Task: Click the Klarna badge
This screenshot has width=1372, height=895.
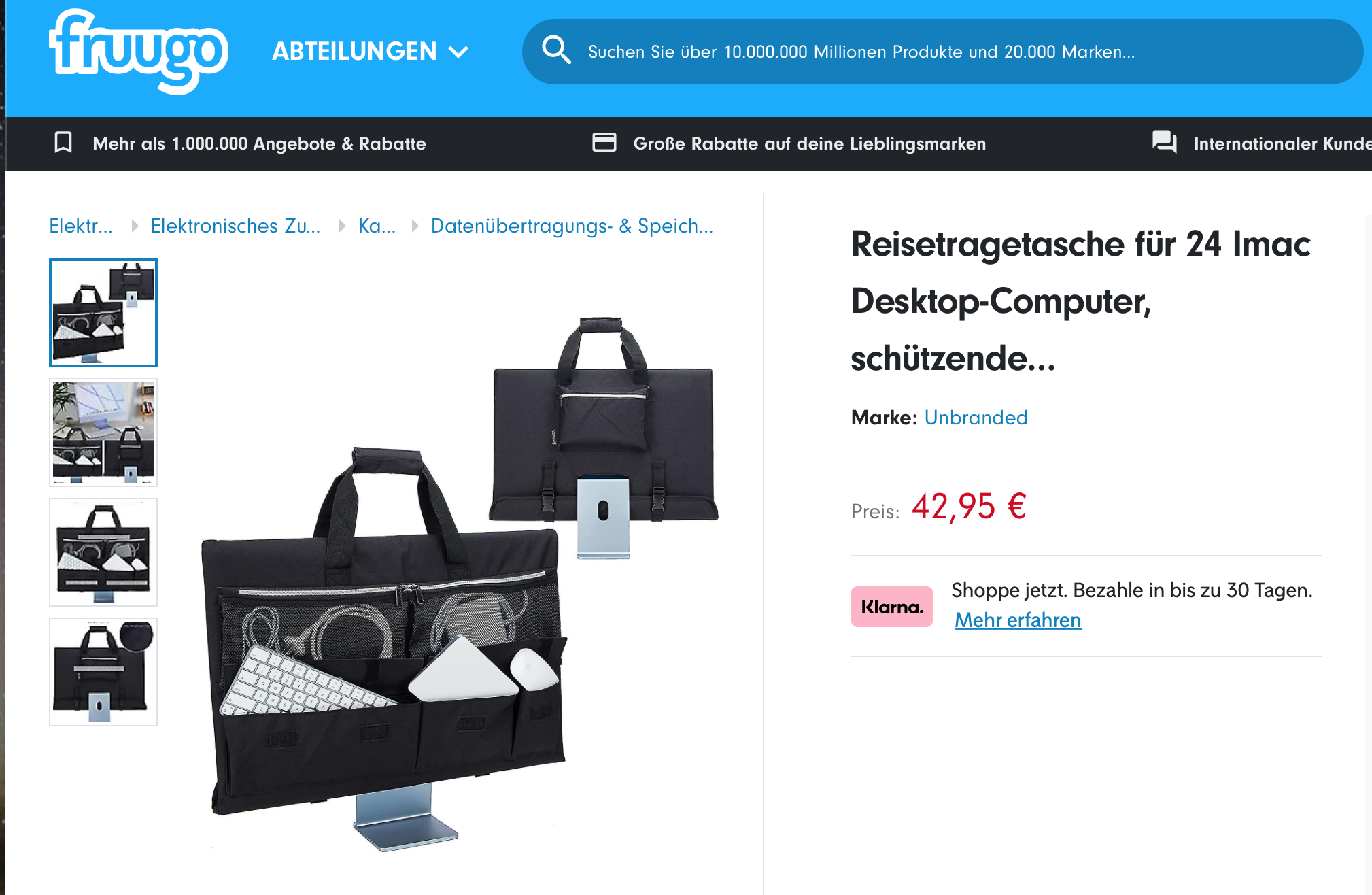Action: click(x=891, y=607)
